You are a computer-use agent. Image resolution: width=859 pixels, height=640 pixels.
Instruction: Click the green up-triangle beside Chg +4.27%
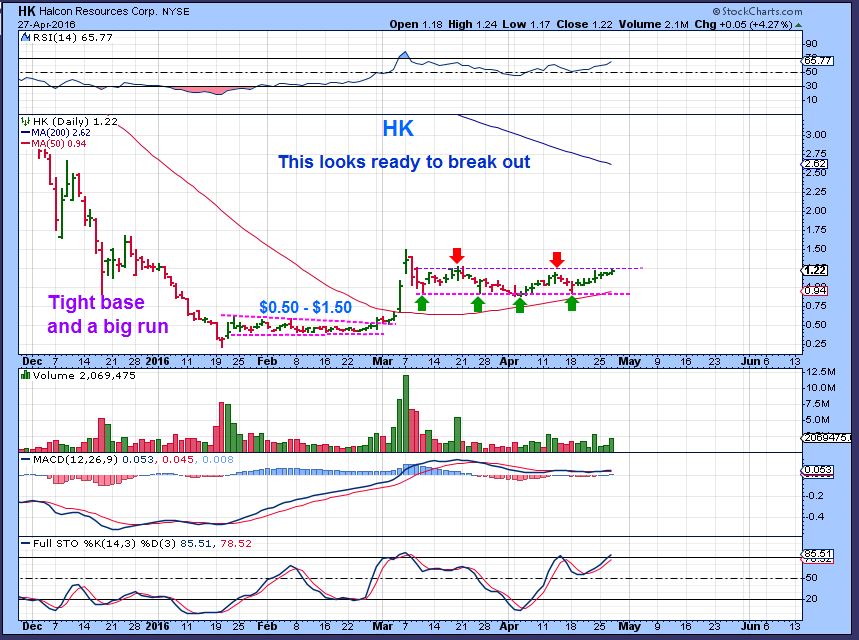click(x=798, y=25)
